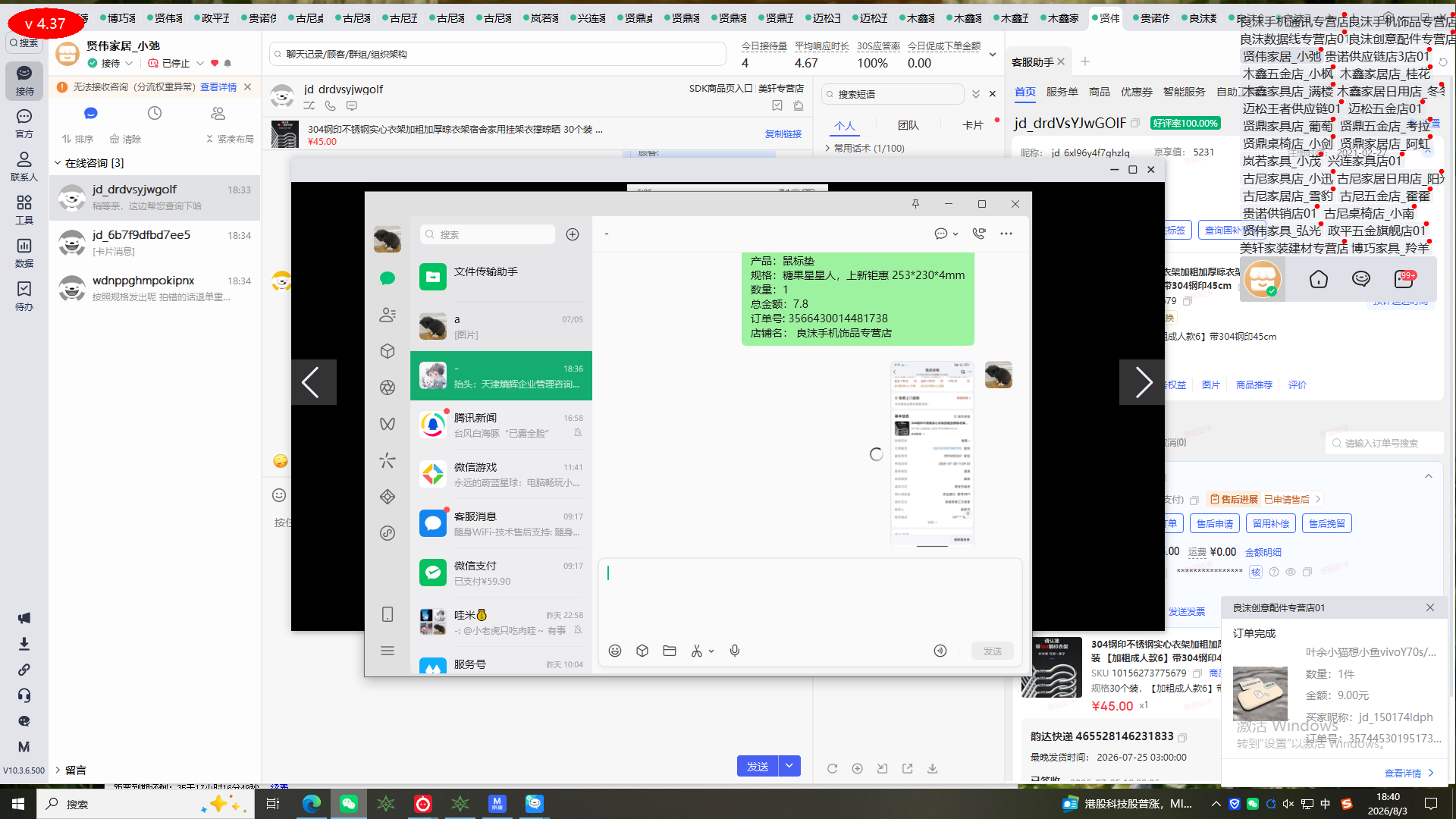Open 工具 in the left sidebar
The width and height of the screenshot is (1456, 819).
click(x=24, y=210)
